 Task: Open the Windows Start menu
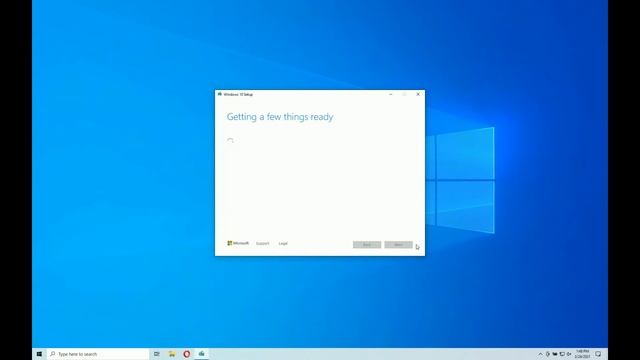(x=39, y=354)
